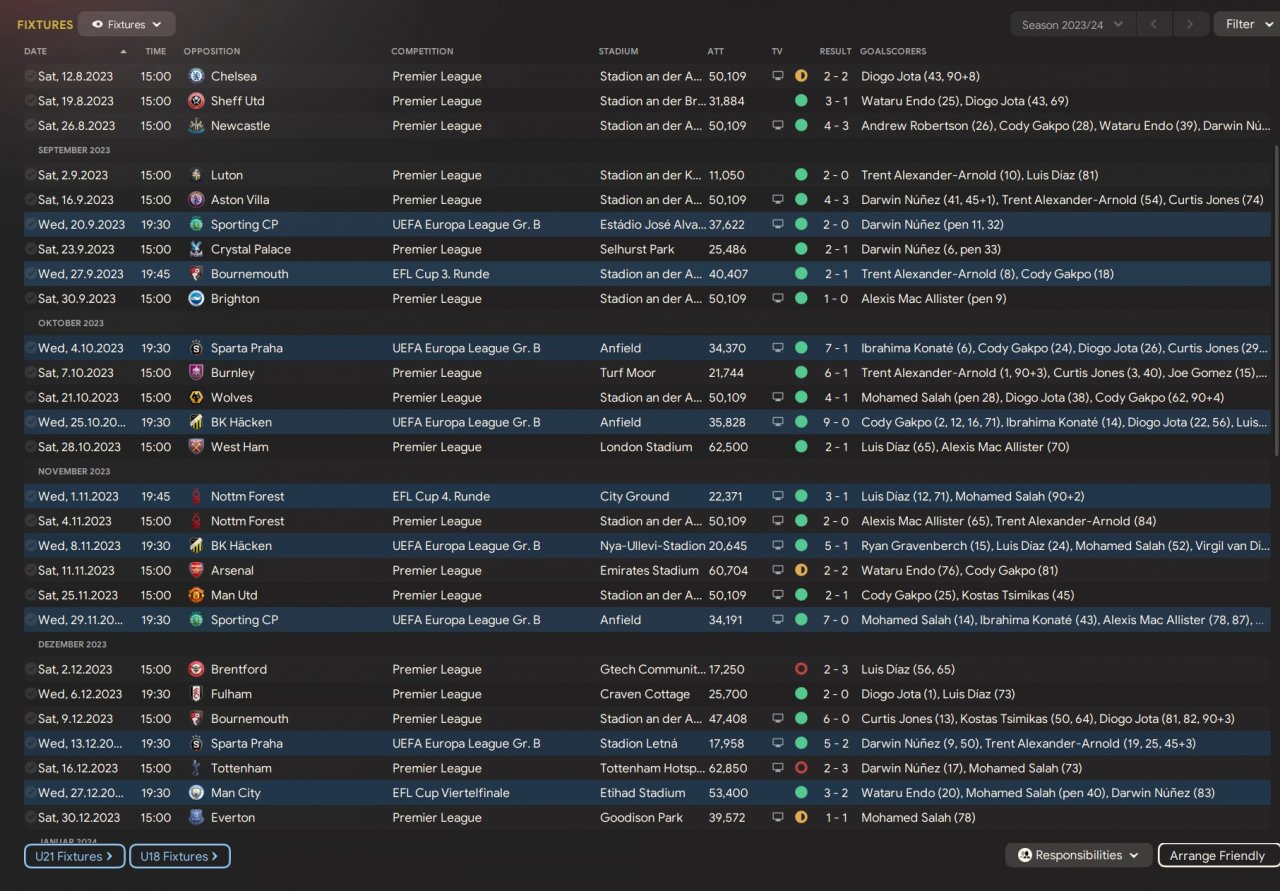This screenshot has height=891, width=1280.
Task: Select the Sat, 7.10.2023 fixture row circle
Action: (30, 373)
